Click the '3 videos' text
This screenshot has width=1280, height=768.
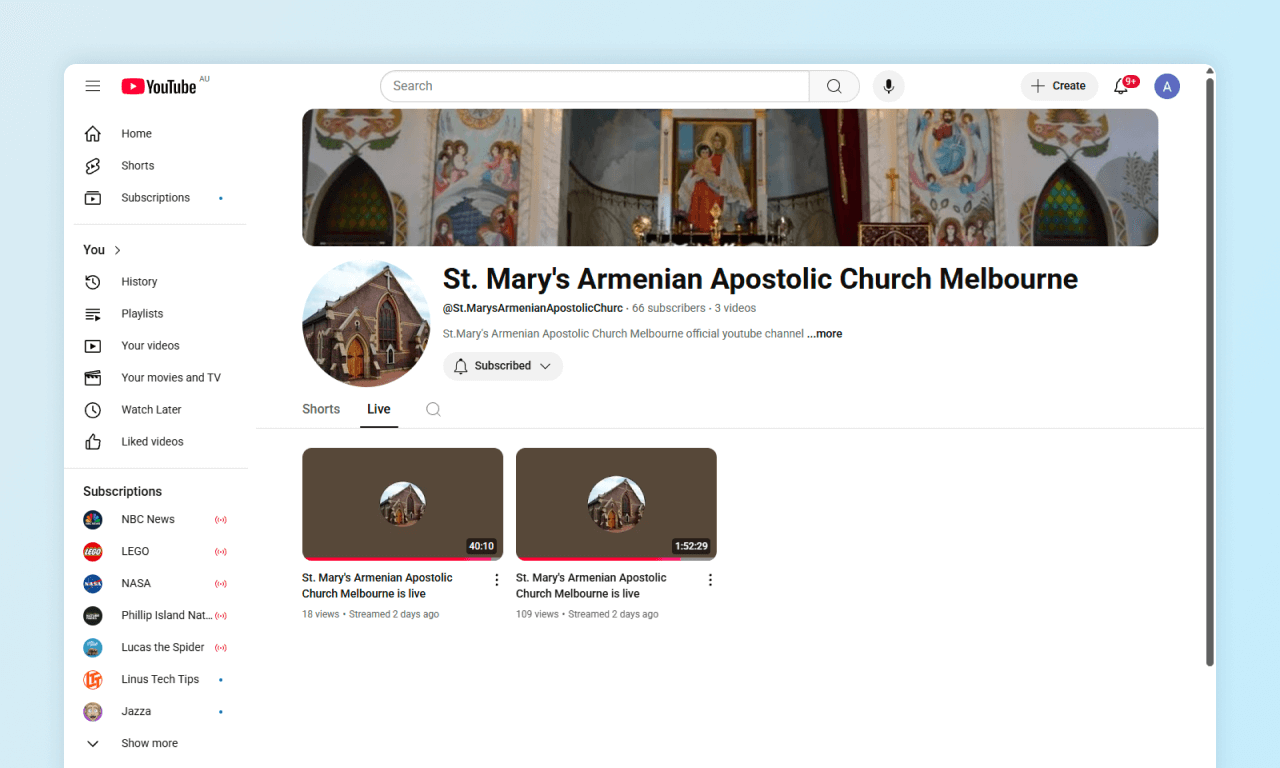(735, 308)
